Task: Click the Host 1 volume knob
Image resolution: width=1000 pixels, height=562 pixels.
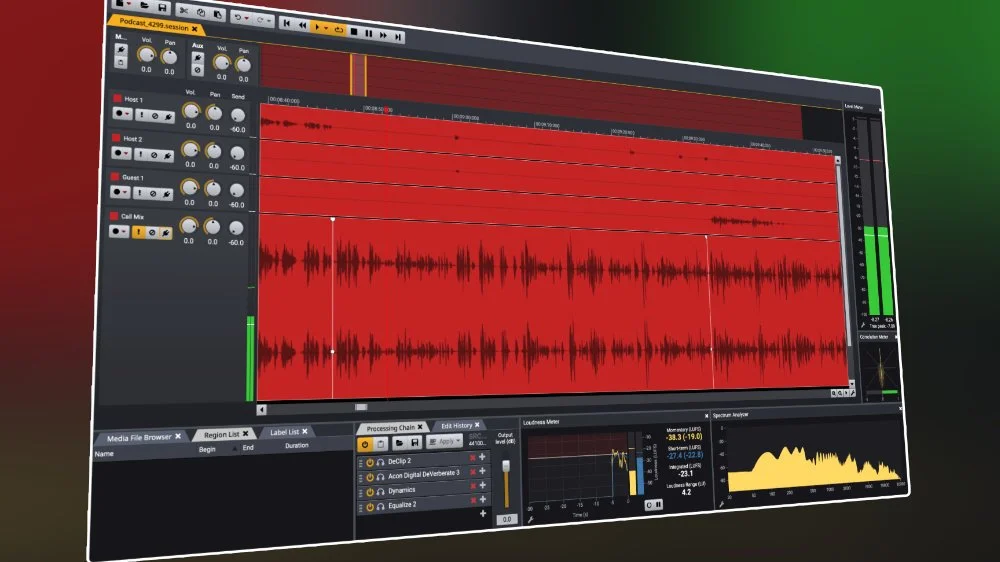Action: (x=191, y=111)
